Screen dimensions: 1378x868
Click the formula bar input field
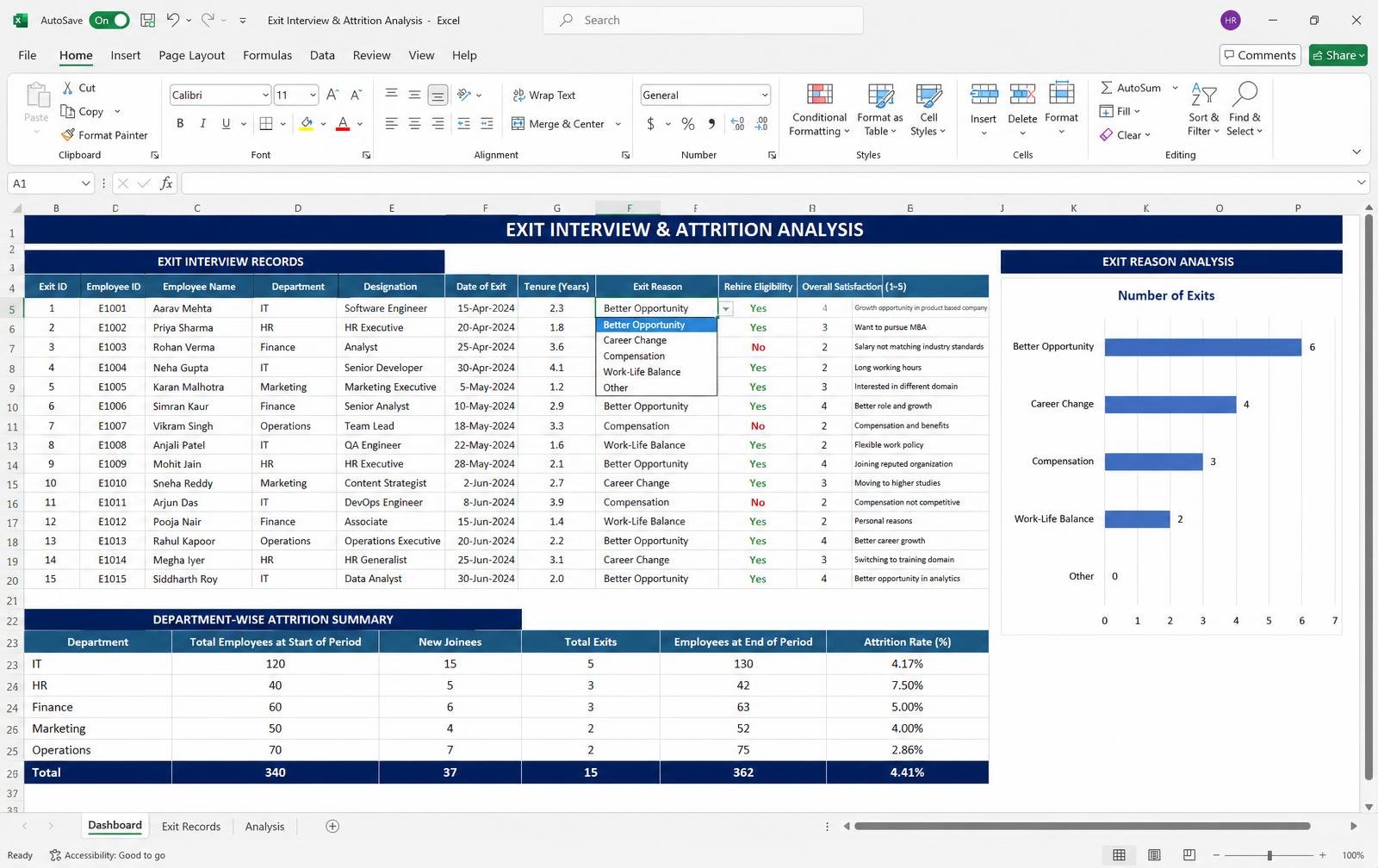click(x=769, y=183)
